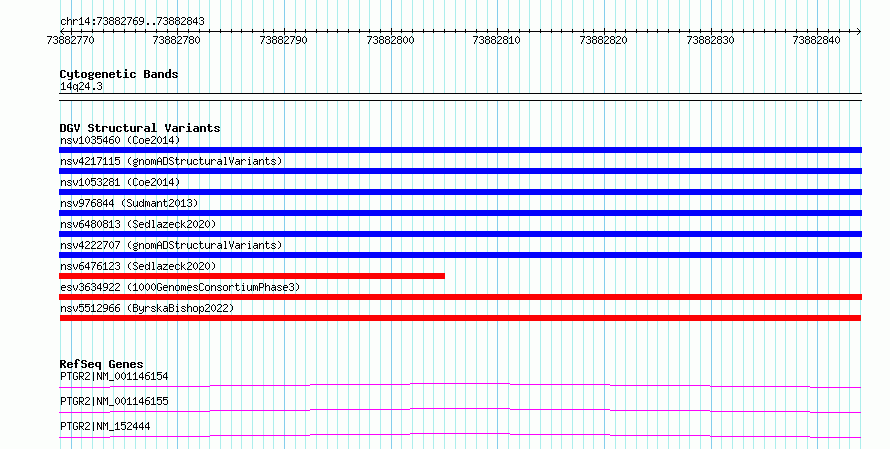This screenshot has height=449, width=890.
Task: Open variant nsv1035460 (Coe2014) label
Action: coord(120,140)
